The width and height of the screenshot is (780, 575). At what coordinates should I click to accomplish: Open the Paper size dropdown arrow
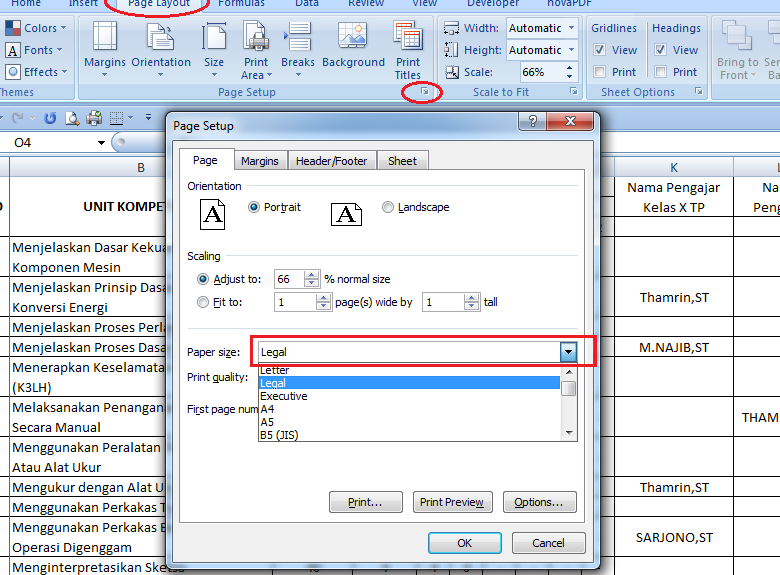point(568,352)
